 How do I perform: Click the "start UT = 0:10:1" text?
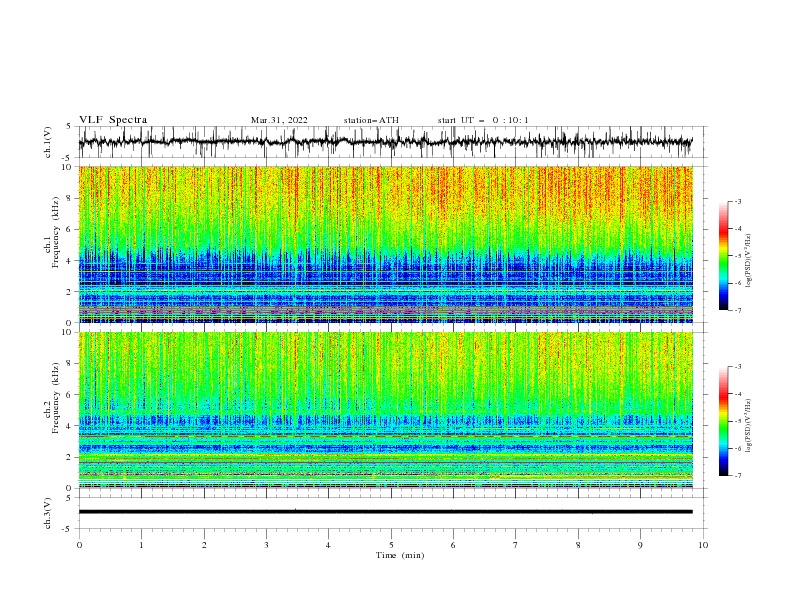click(482, 120)
